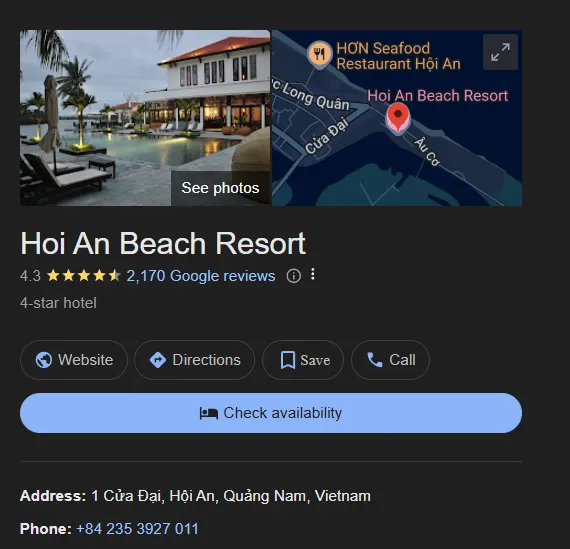This screenshot has height=549, width=570.
Task: Open the rating info circle icon
Action: click(x=293, y=276)
